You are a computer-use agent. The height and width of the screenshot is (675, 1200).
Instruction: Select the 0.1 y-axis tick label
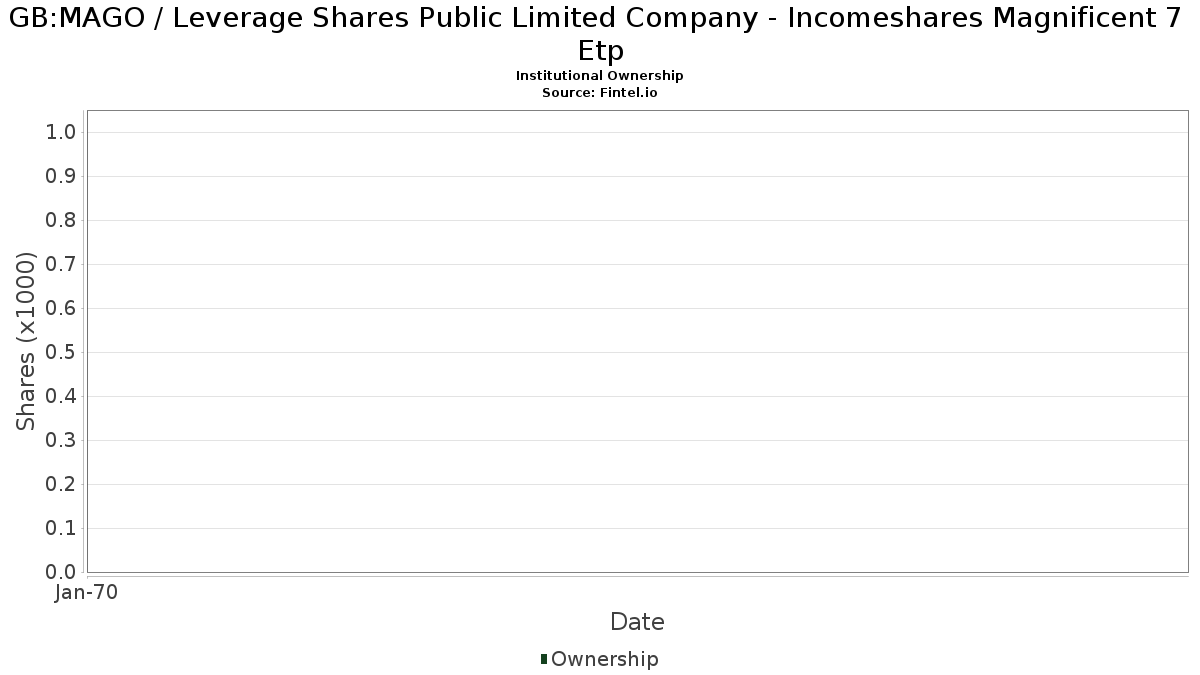click(x=62, y=529)
